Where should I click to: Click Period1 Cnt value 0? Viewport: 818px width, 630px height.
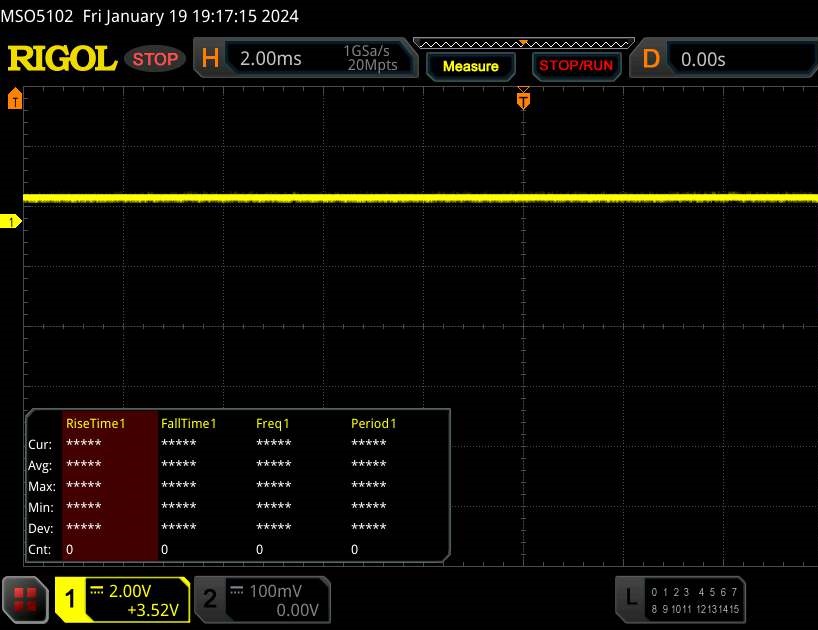(355, 549)
